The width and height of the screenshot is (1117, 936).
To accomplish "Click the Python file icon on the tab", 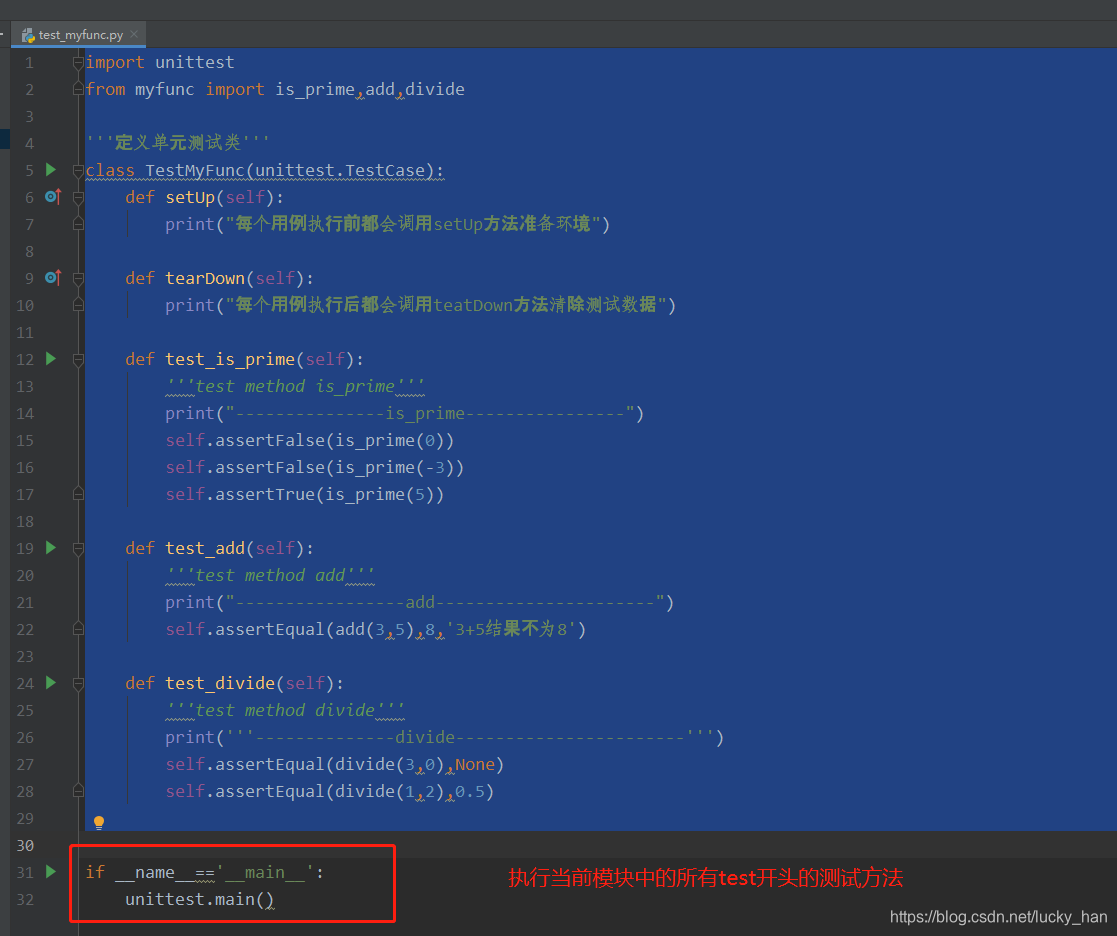I will coord(28,35).
